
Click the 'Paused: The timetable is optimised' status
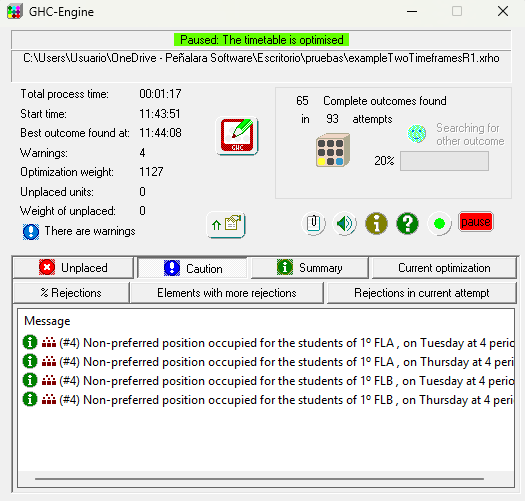[x=261, y=40]
